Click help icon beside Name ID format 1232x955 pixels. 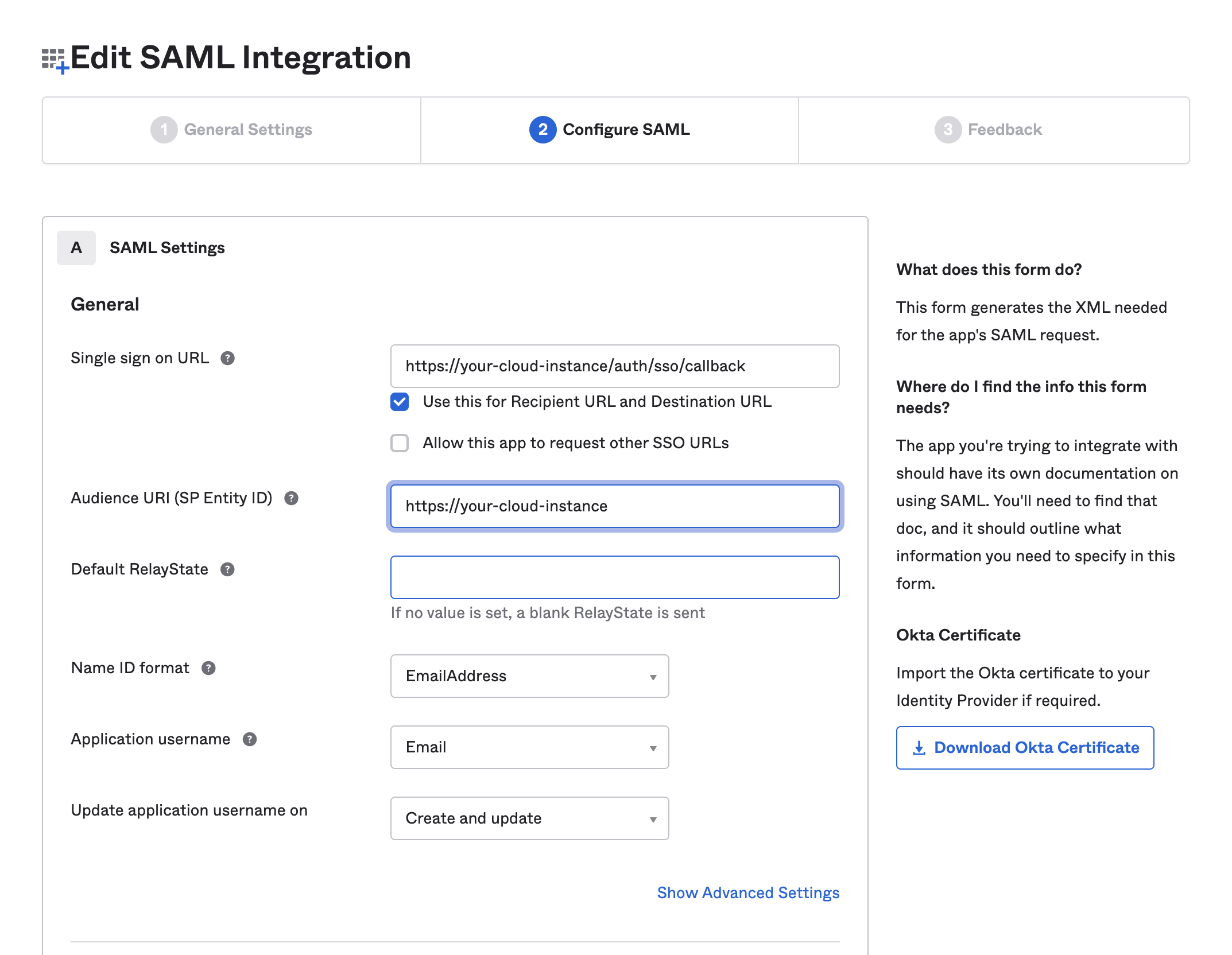pyautogui.click(x=208, y=668)
